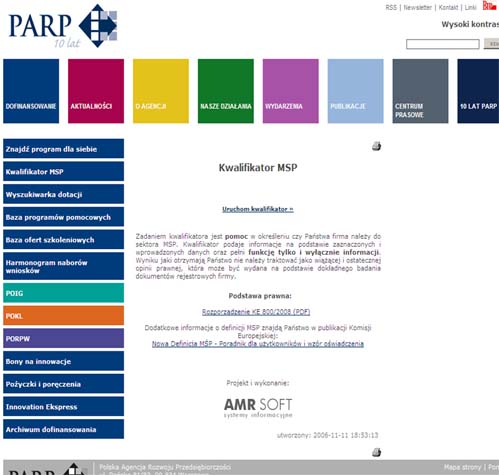The width and height of the screenshot is (499, 475).
Task: Go to the Wydarzenia purple tile
Action: 291,91
